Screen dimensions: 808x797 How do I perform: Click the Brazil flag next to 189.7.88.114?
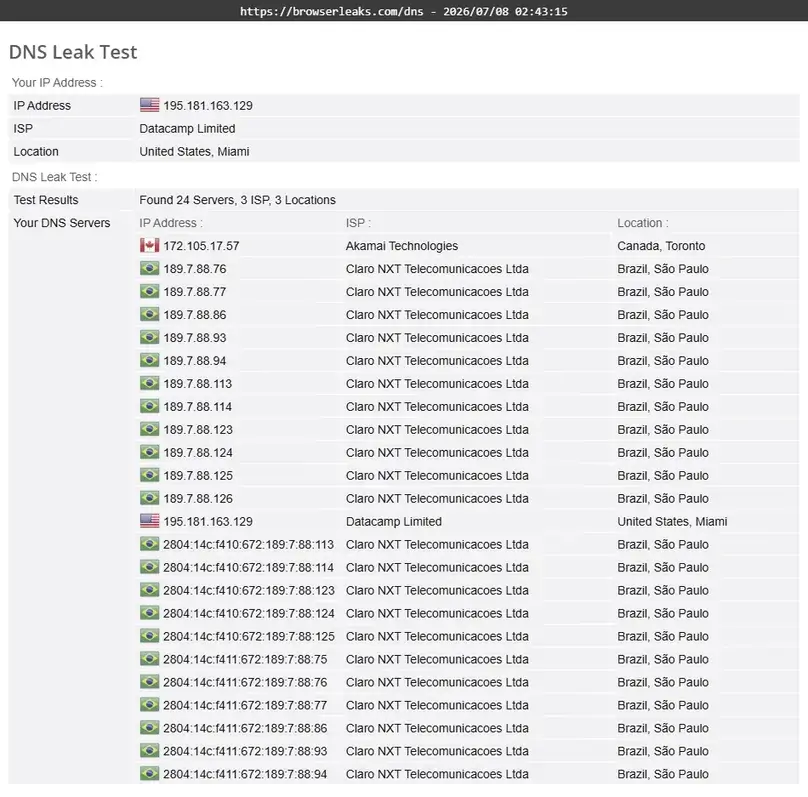click(149, 406)
